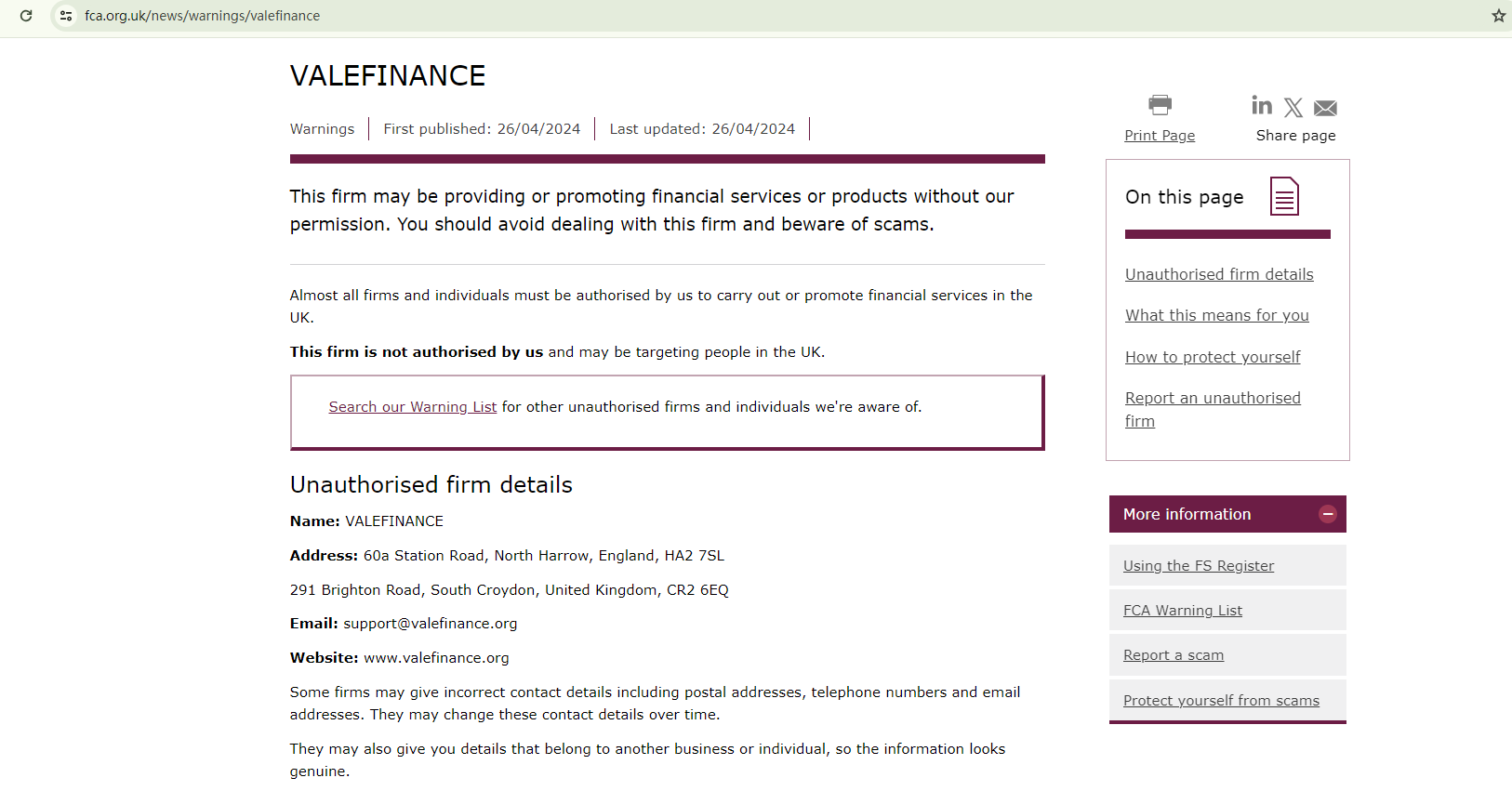The width and height of the screenshot is (1512, 791).
Task: Open Using the FS Register
Action: 1198,566
